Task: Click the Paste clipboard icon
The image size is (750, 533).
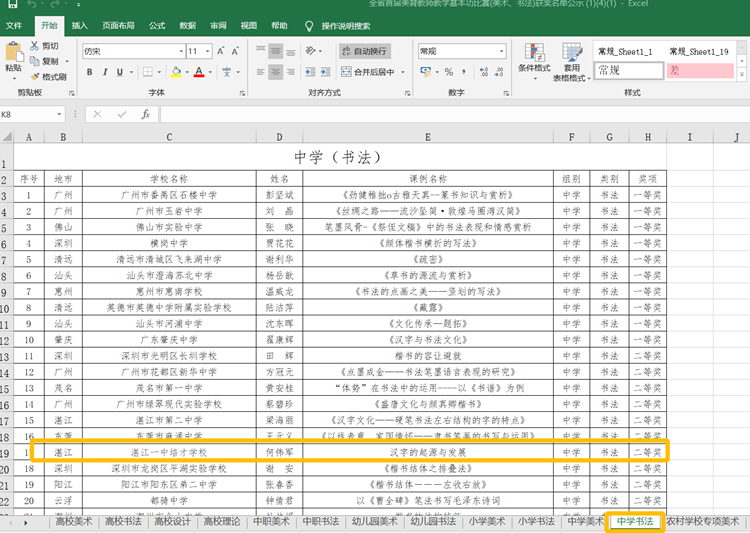Action: 13,52
